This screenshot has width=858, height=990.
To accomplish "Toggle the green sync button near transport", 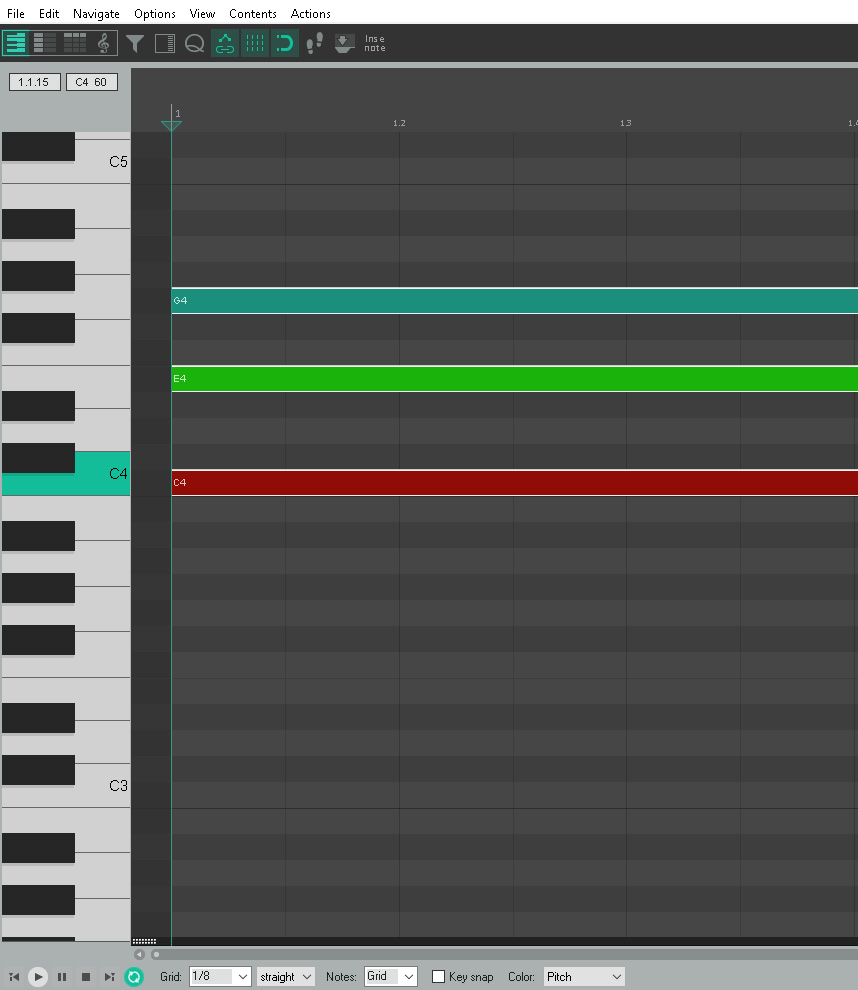I will click(x=134, y=976).
